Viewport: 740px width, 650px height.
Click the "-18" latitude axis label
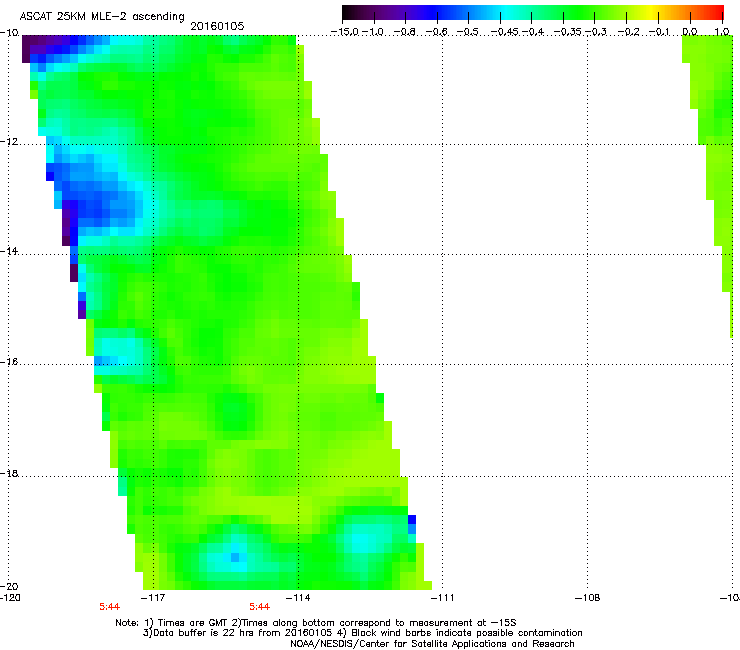[x=9, y=473]
